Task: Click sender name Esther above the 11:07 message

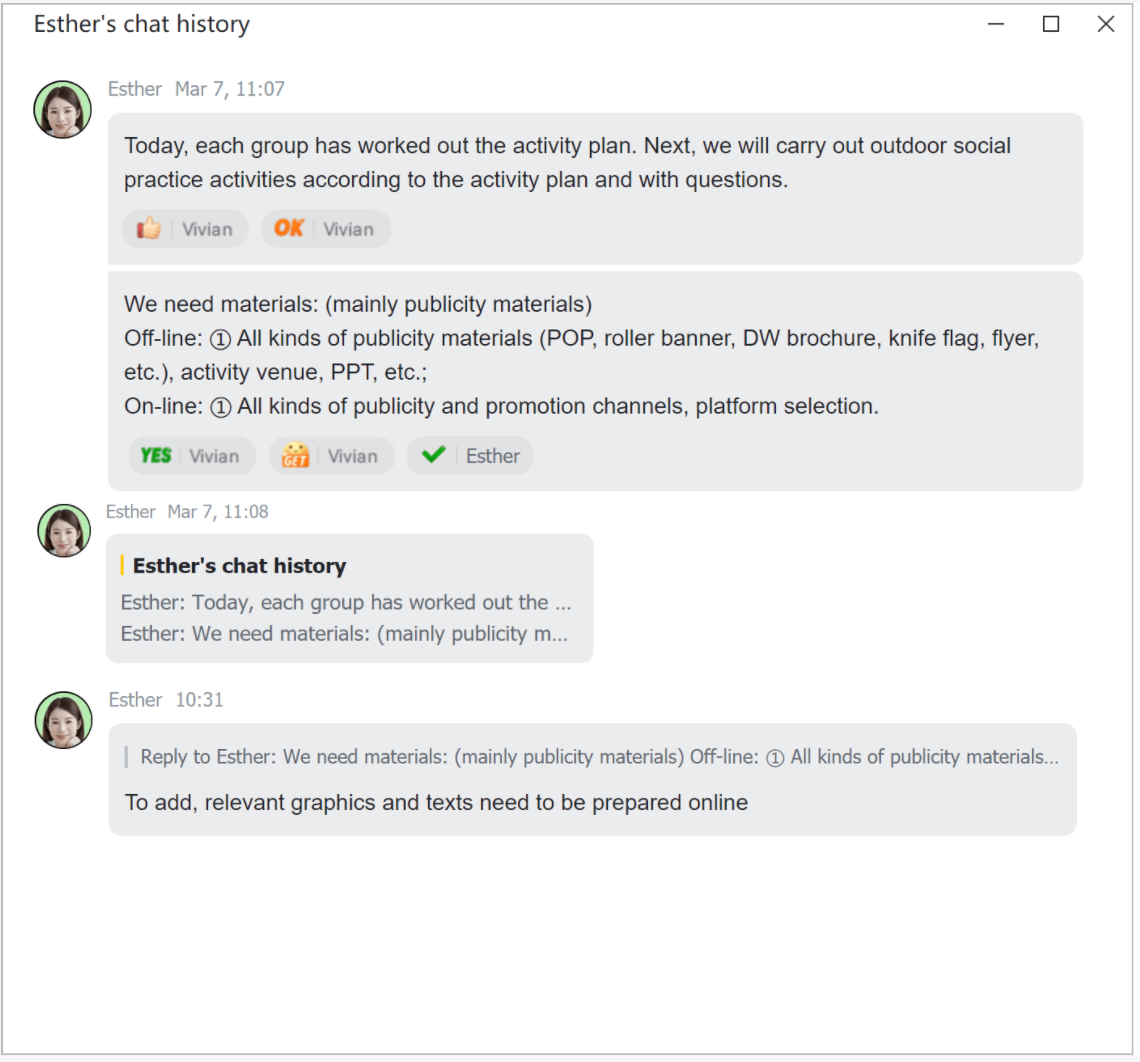Action: (135, 89)
